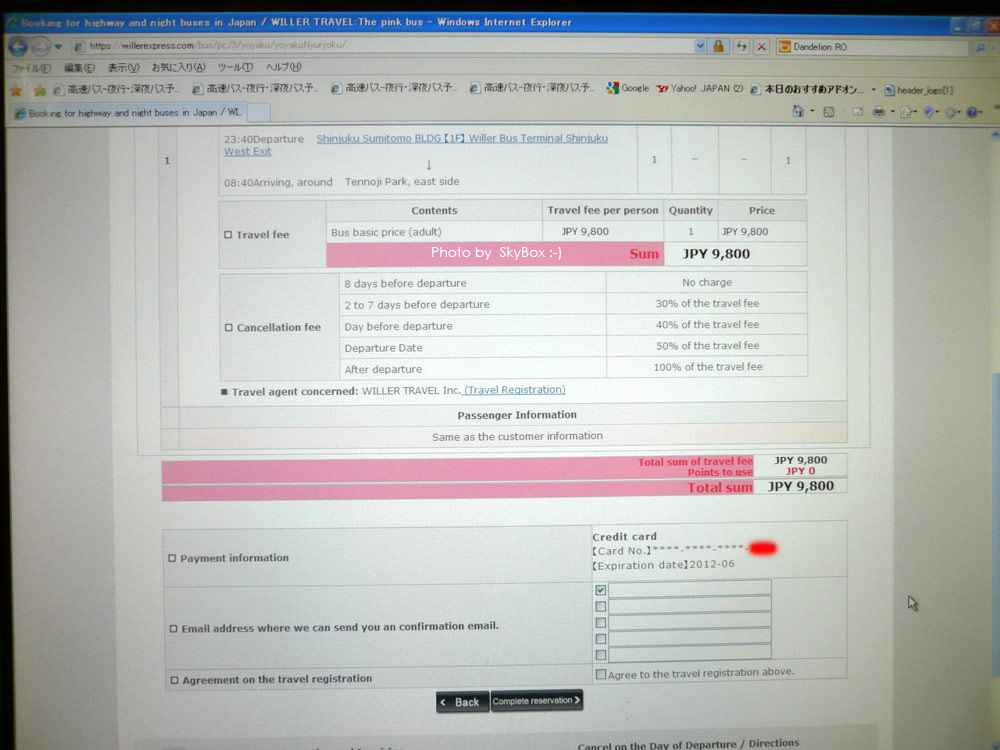Open the ヘルプ(H) menu

(283, 67)
